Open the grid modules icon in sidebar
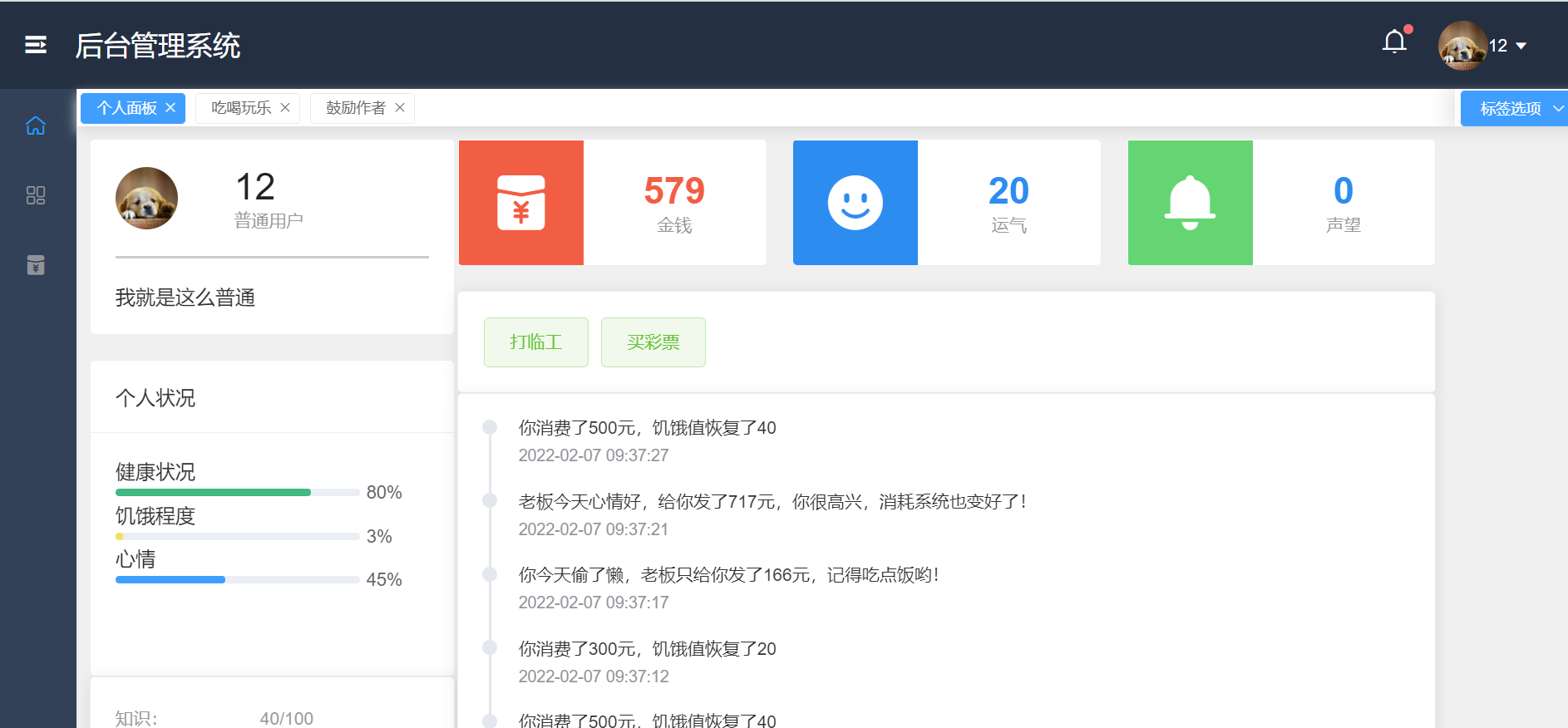1568x728 pixels. pos(36,195)
